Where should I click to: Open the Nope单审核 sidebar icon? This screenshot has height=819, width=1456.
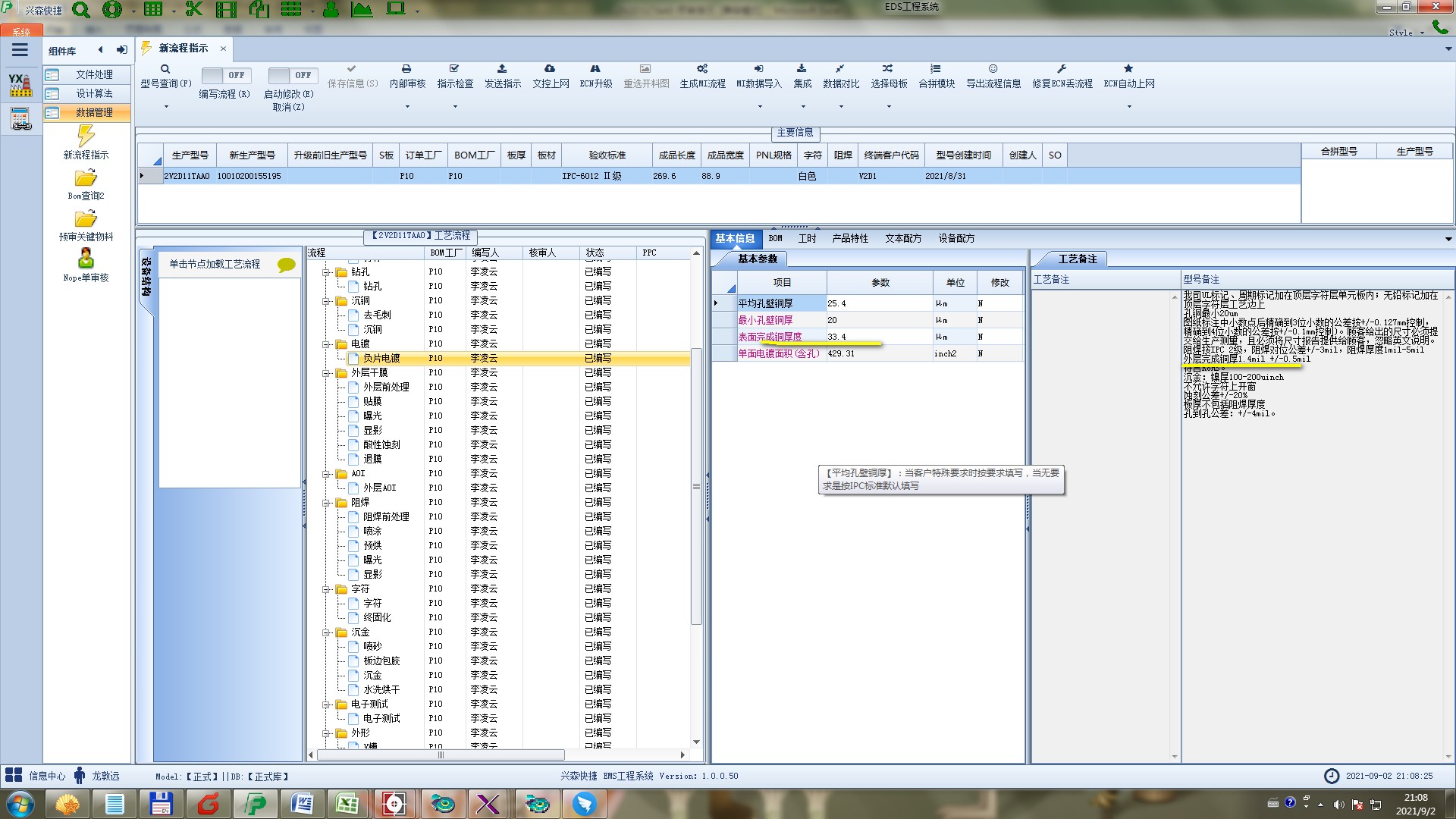[x=86, y=259]
